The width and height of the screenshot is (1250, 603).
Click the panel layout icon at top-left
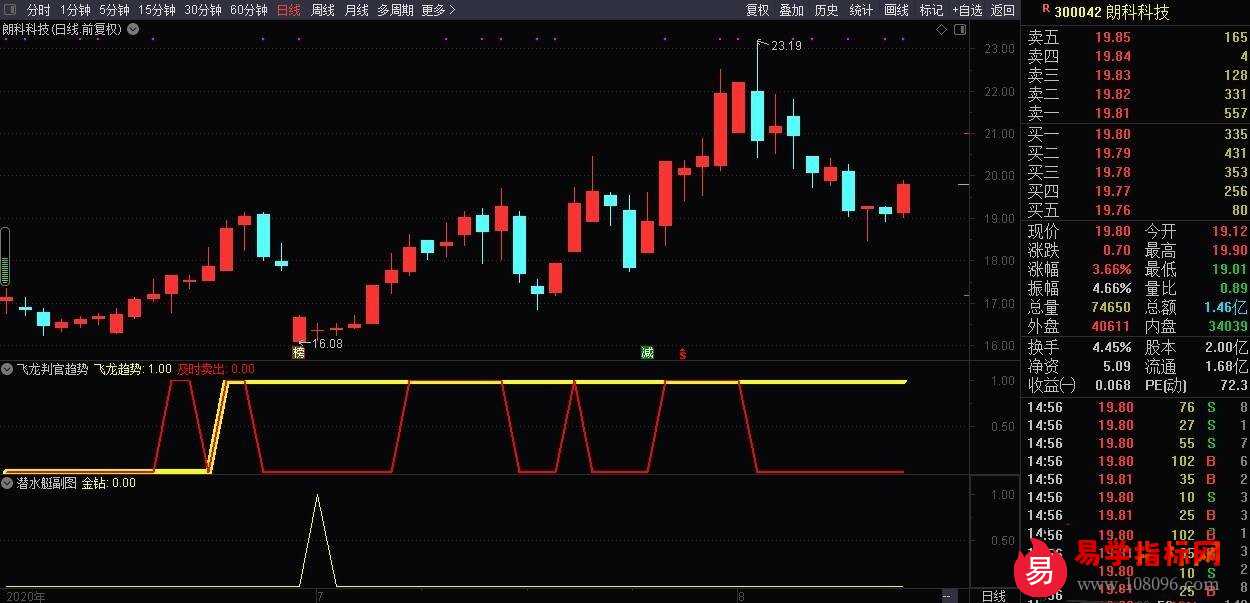pos(10,10)
